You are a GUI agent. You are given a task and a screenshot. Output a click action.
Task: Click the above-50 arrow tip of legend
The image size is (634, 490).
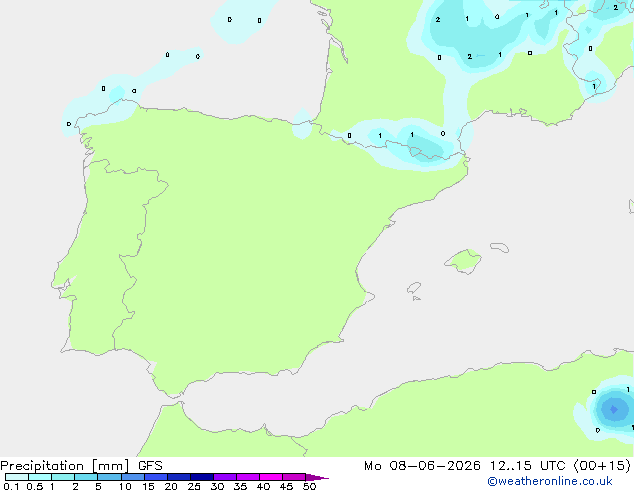[x=317, y=477]
